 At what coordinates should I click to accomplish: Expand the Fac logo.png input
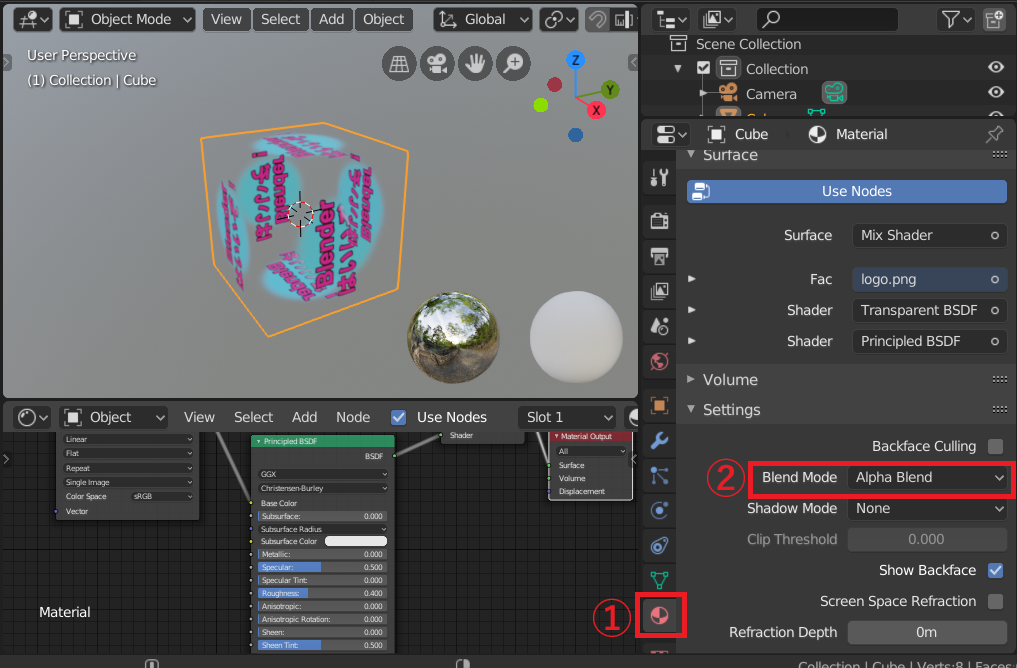[692, 279]
